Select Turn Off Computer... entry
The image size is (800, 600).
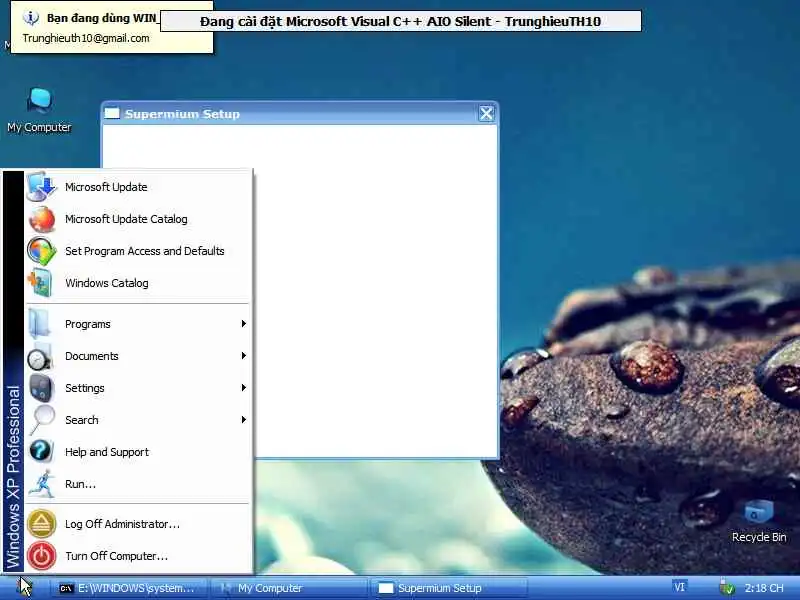point(138,556)
